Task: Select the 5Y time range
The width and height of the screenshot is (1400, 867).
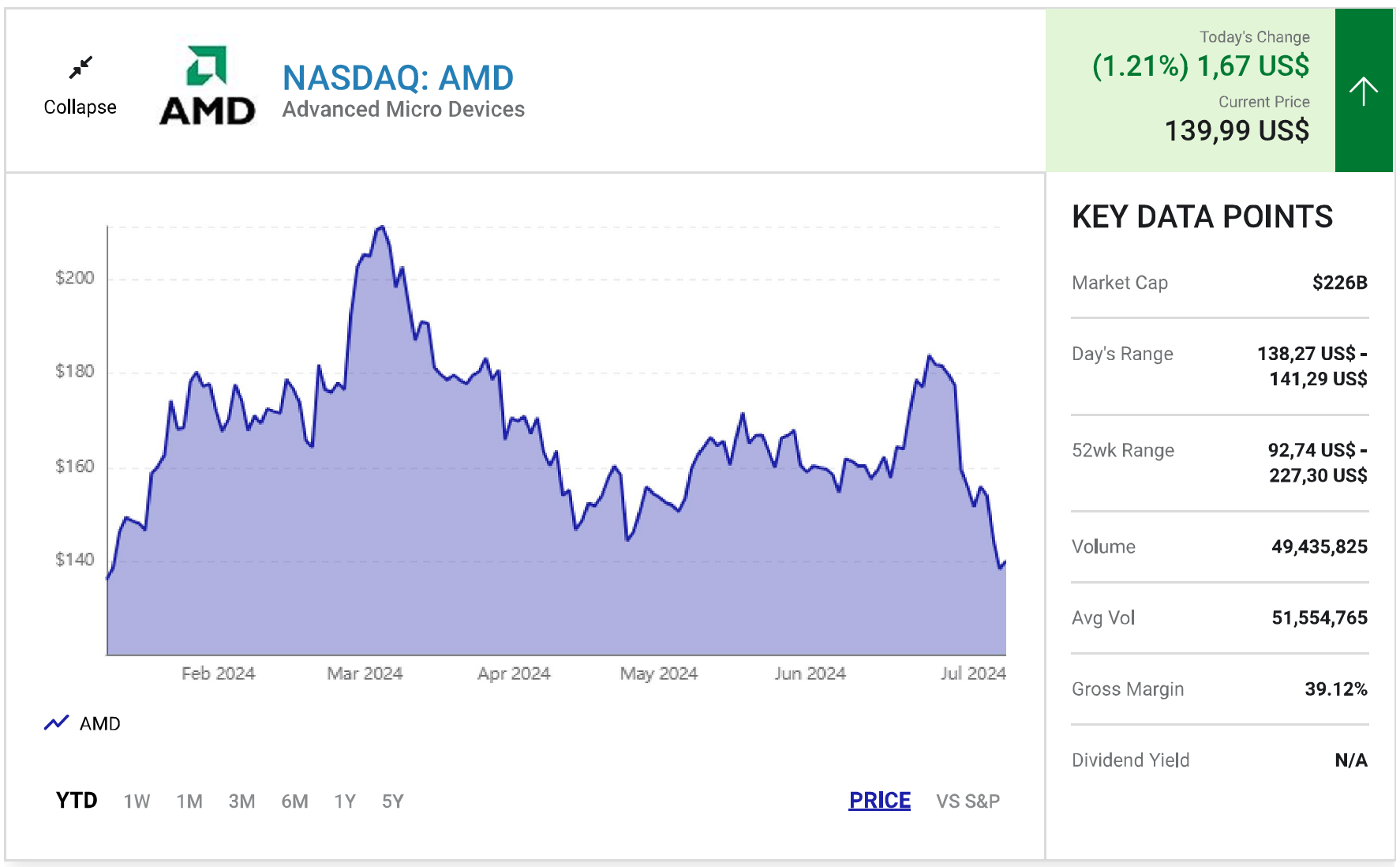Action: (392, 801)
